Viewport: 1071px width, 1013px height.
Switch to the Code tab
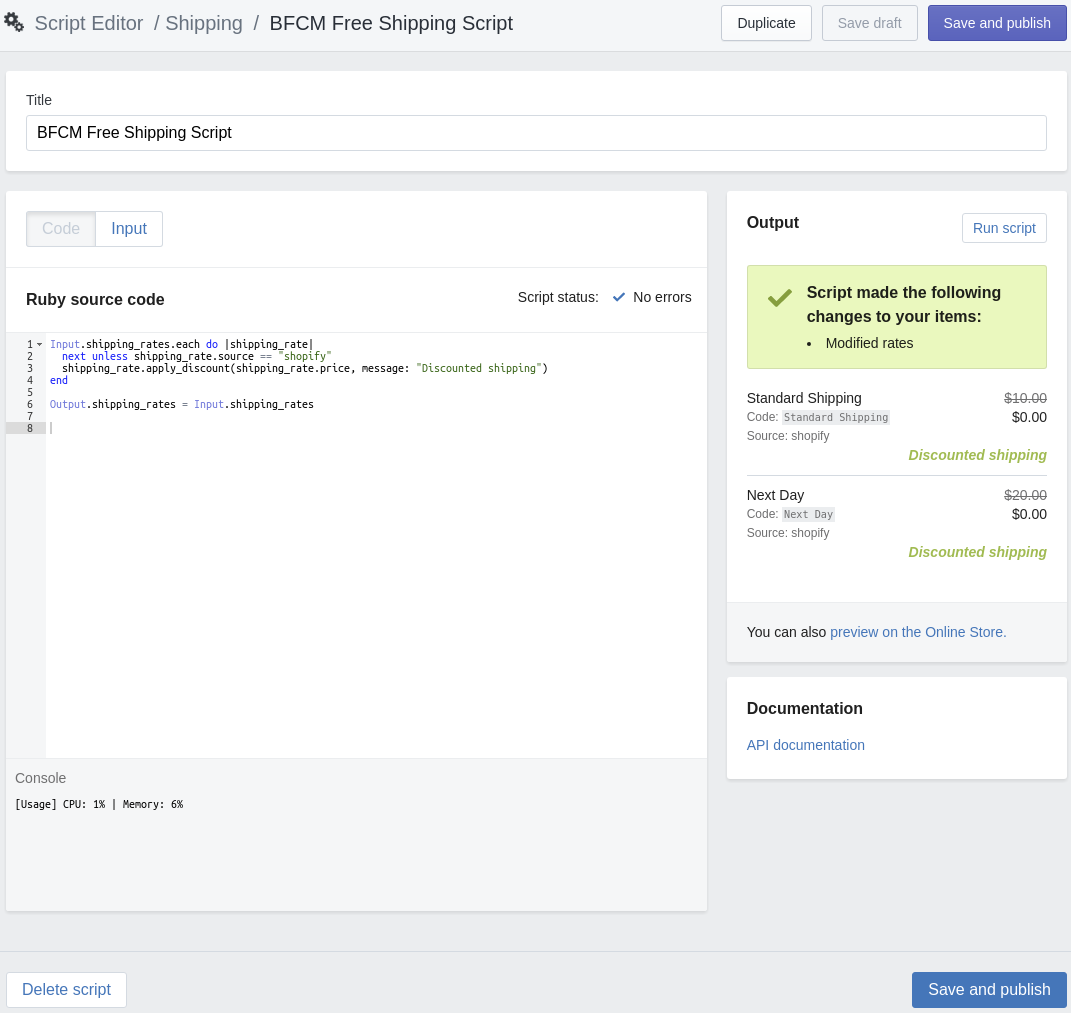tap(61, 229)
